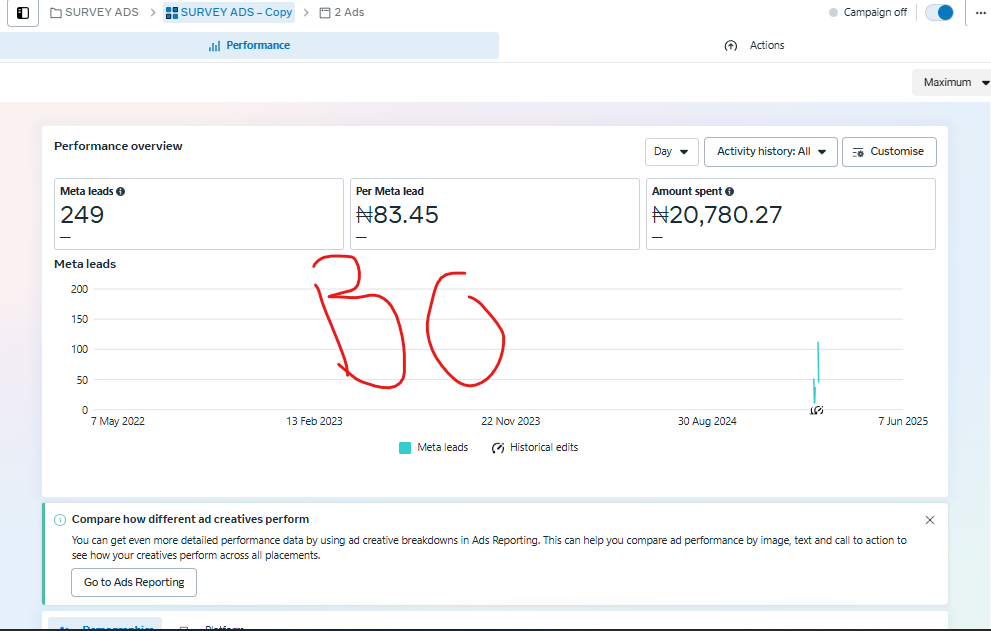
Task: Click the 30 Aug 2024 axis date
Action: (707, 421)
